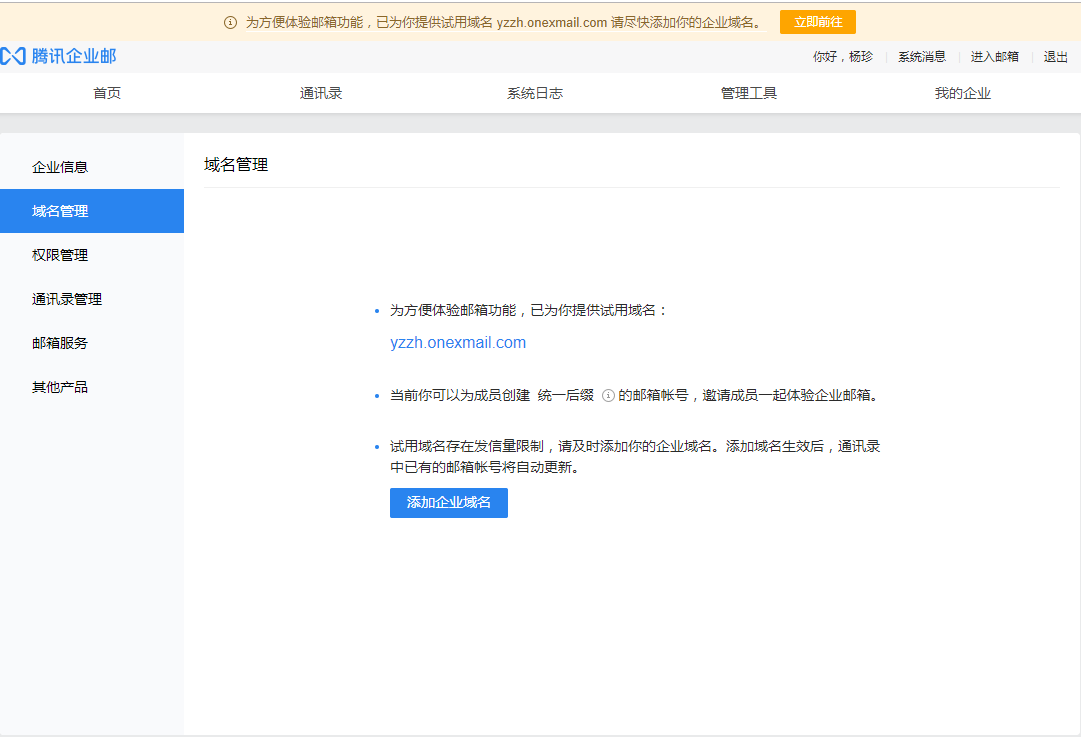The height and width of the screenshot is (737, 1081).
Task: Open 通讯录管理 in the sidebar
Action: (92, 299)
